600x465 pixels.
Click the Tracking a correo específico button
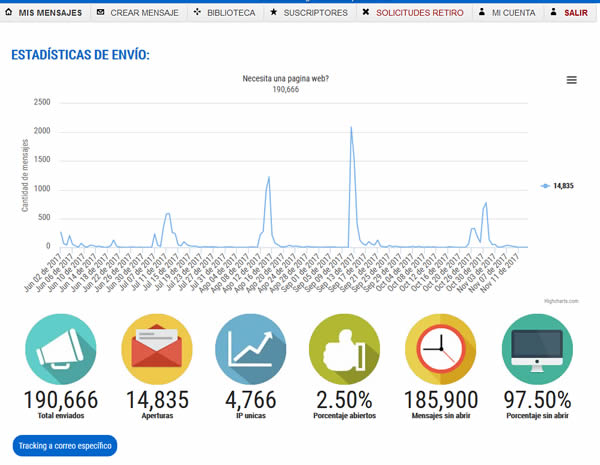coord(65,445)
